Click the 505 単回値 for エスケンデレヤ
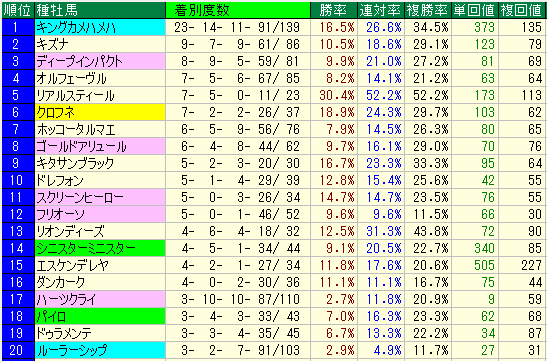This screenshot has height=361, width=547. tap(484, 265)
